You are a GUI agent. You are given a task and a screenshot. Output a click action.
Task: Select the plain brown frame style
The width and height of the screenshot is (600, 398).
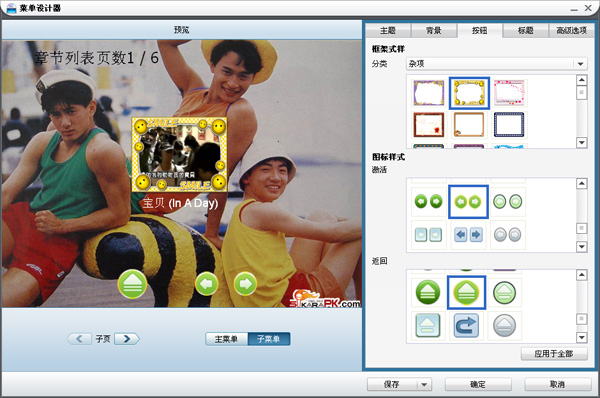(469, 125)
